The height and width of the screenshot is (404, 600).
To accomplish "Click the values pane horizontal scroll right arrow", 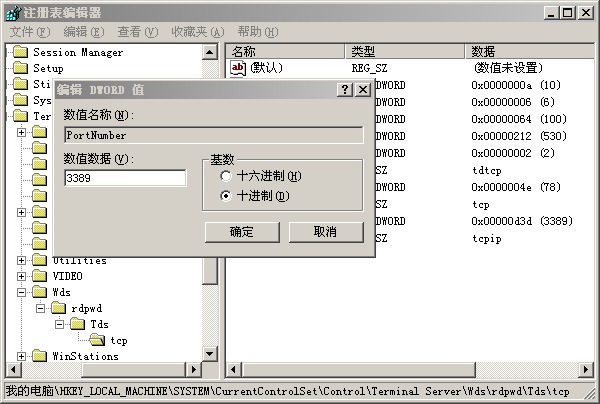I will tap(586, 370).
